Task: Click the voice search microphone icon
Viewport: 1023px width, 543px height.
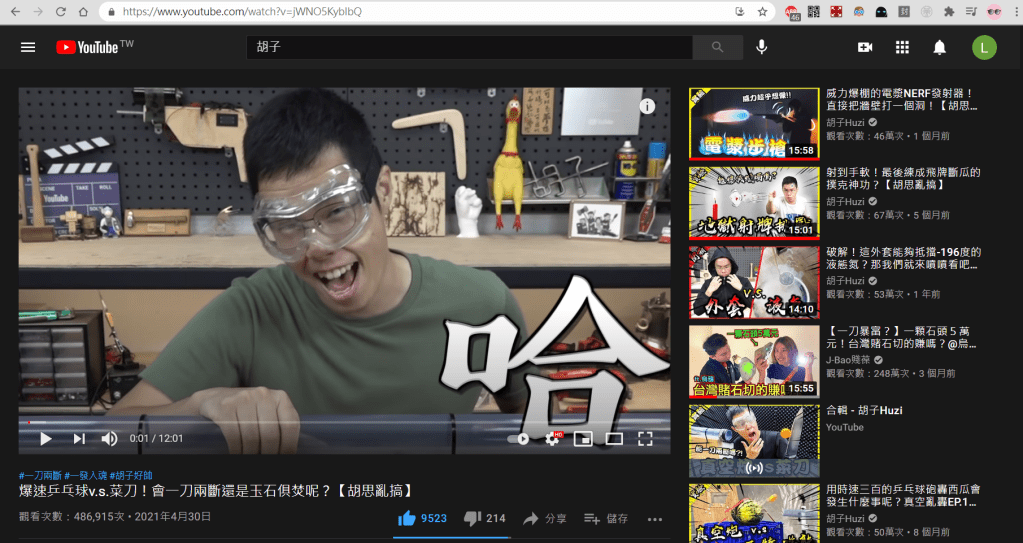Action: pyautogui.click(x=762, y=47)
